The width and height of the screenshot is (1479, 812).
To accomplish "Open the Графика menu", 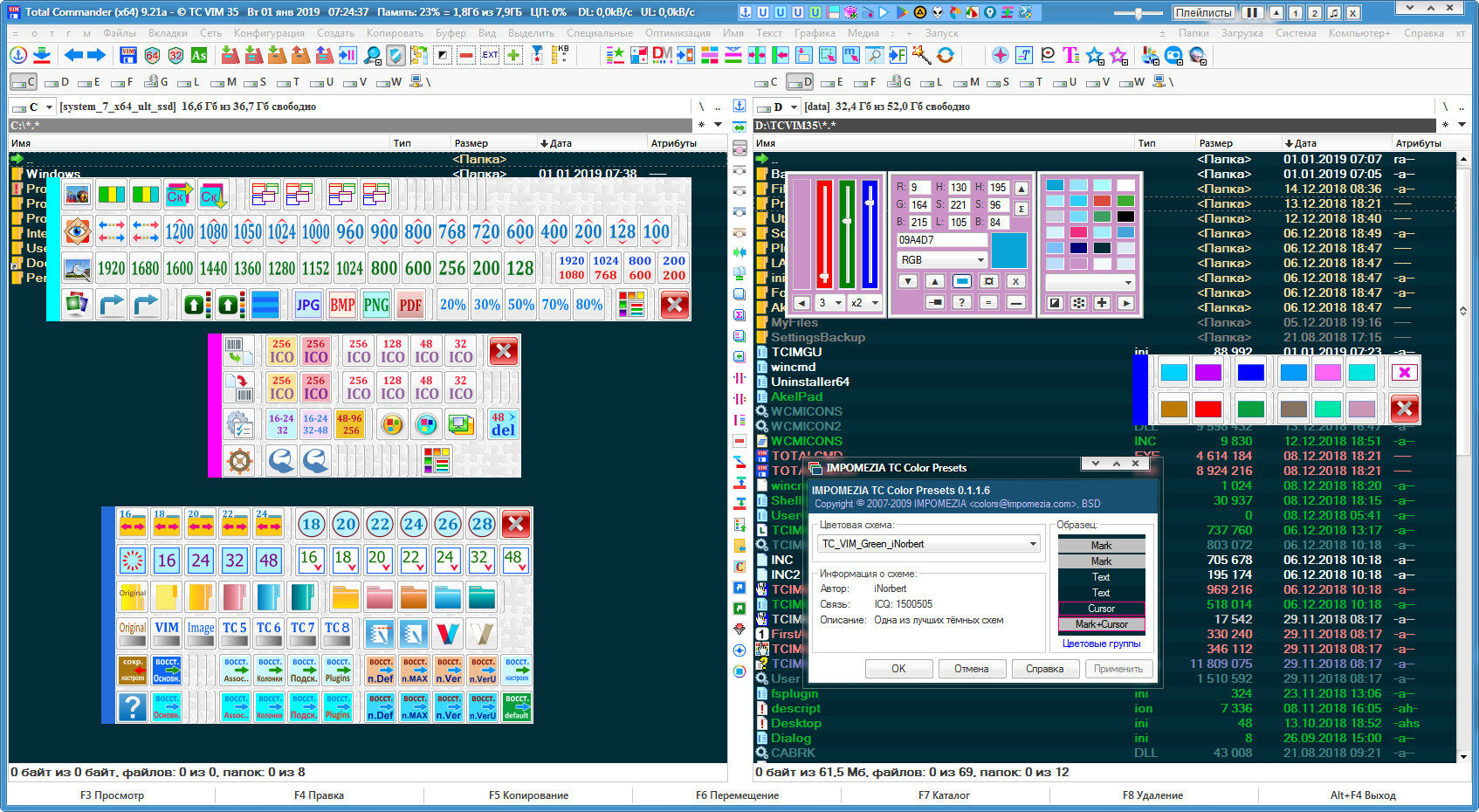I will [x=815, y=33].
